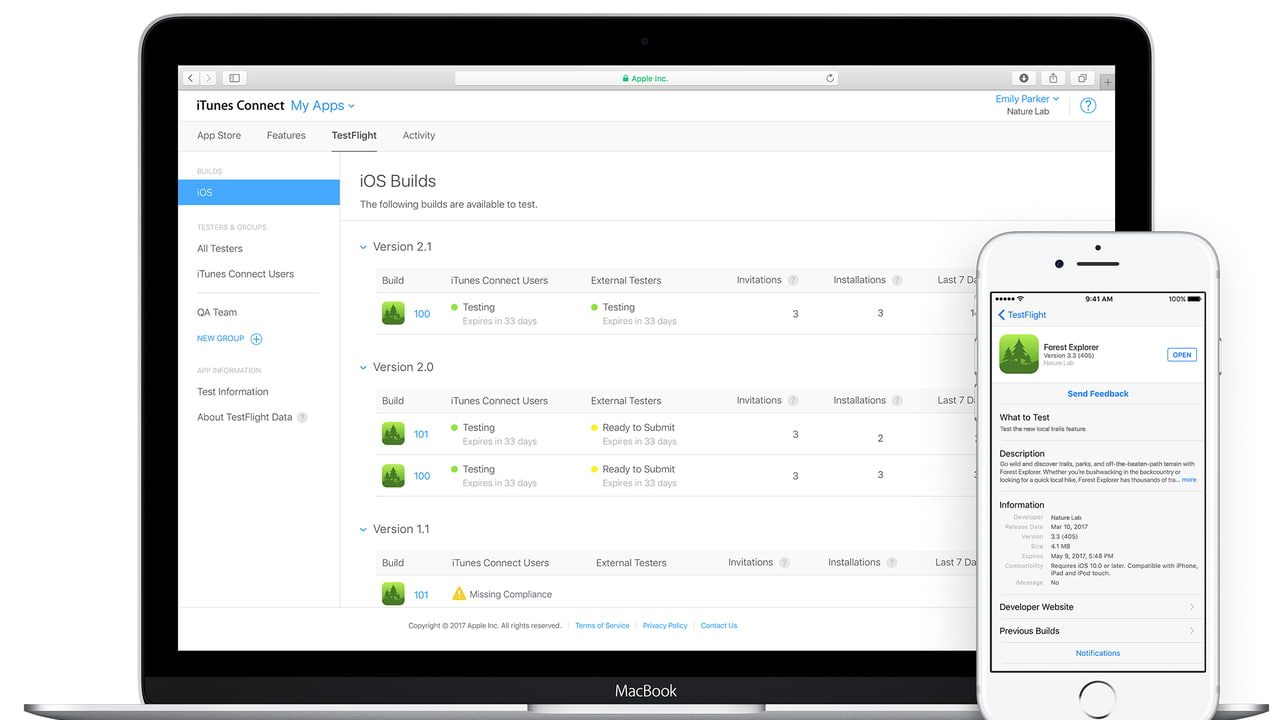Switch to the App Store tab

pos(219,136)
